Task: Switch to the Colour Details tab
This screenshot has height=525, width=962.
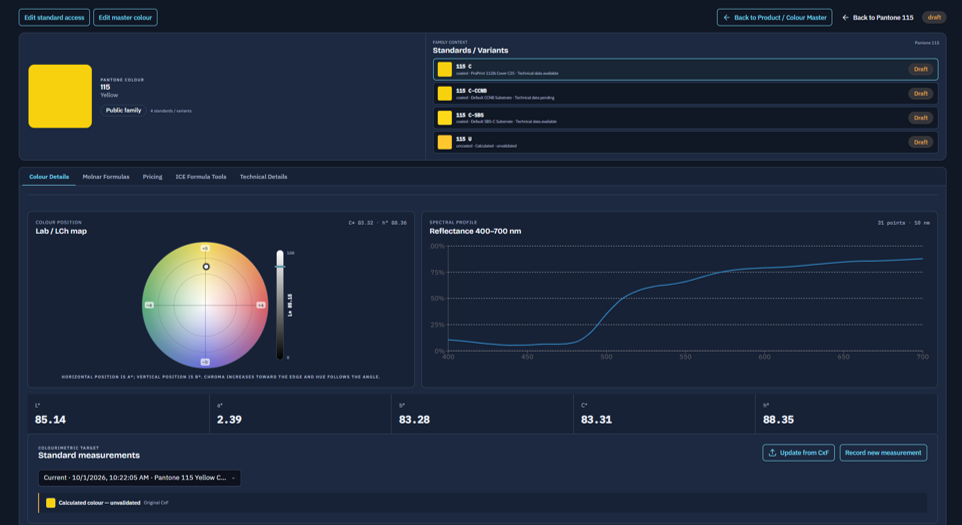Action: pos(49,177)
